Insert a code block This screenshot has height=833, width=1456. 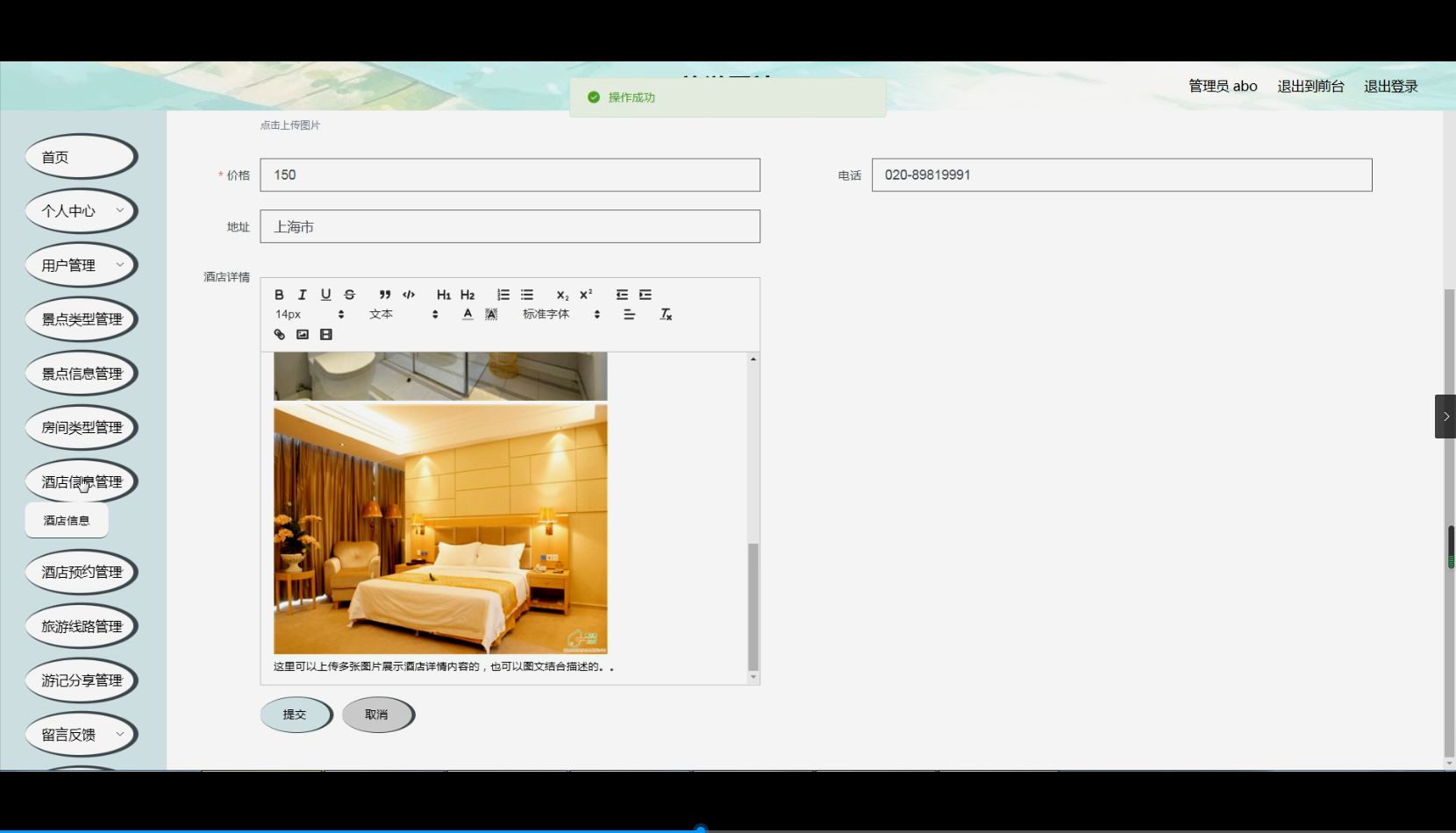coord(409,295)
